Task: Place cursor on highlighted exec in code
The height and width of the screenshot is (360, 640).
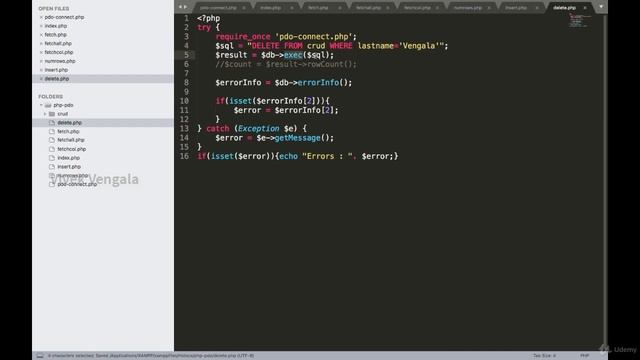Action: point(293,55)
